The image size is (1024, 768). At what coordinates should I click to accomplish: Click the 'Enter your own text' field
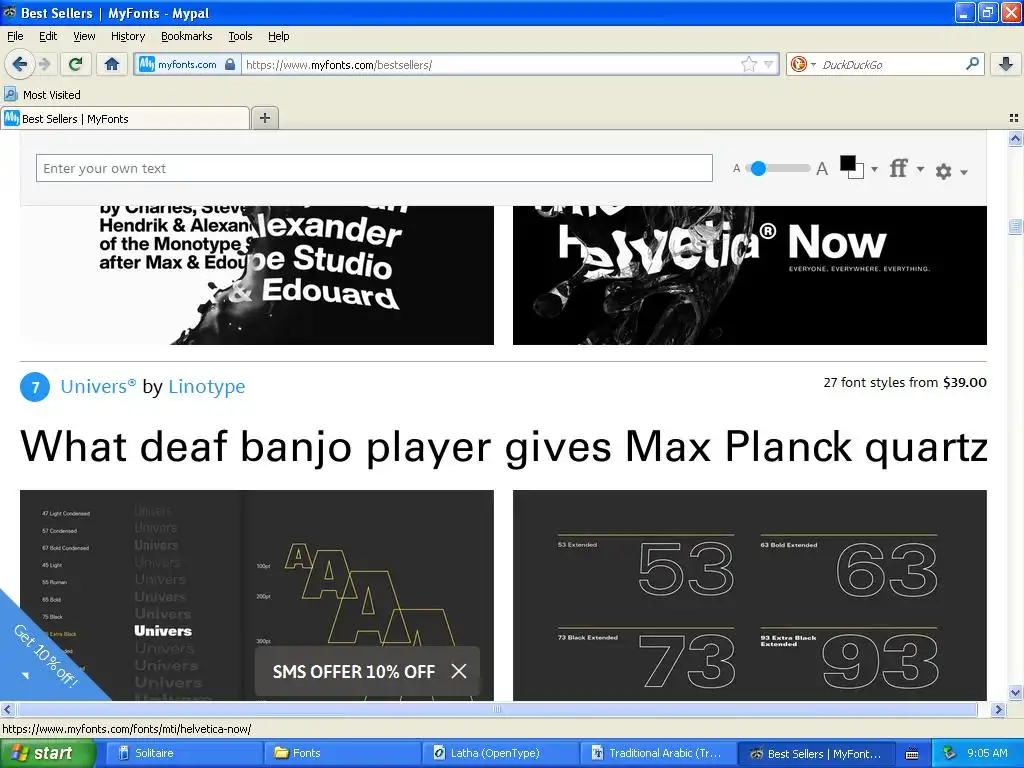(374, 168)
